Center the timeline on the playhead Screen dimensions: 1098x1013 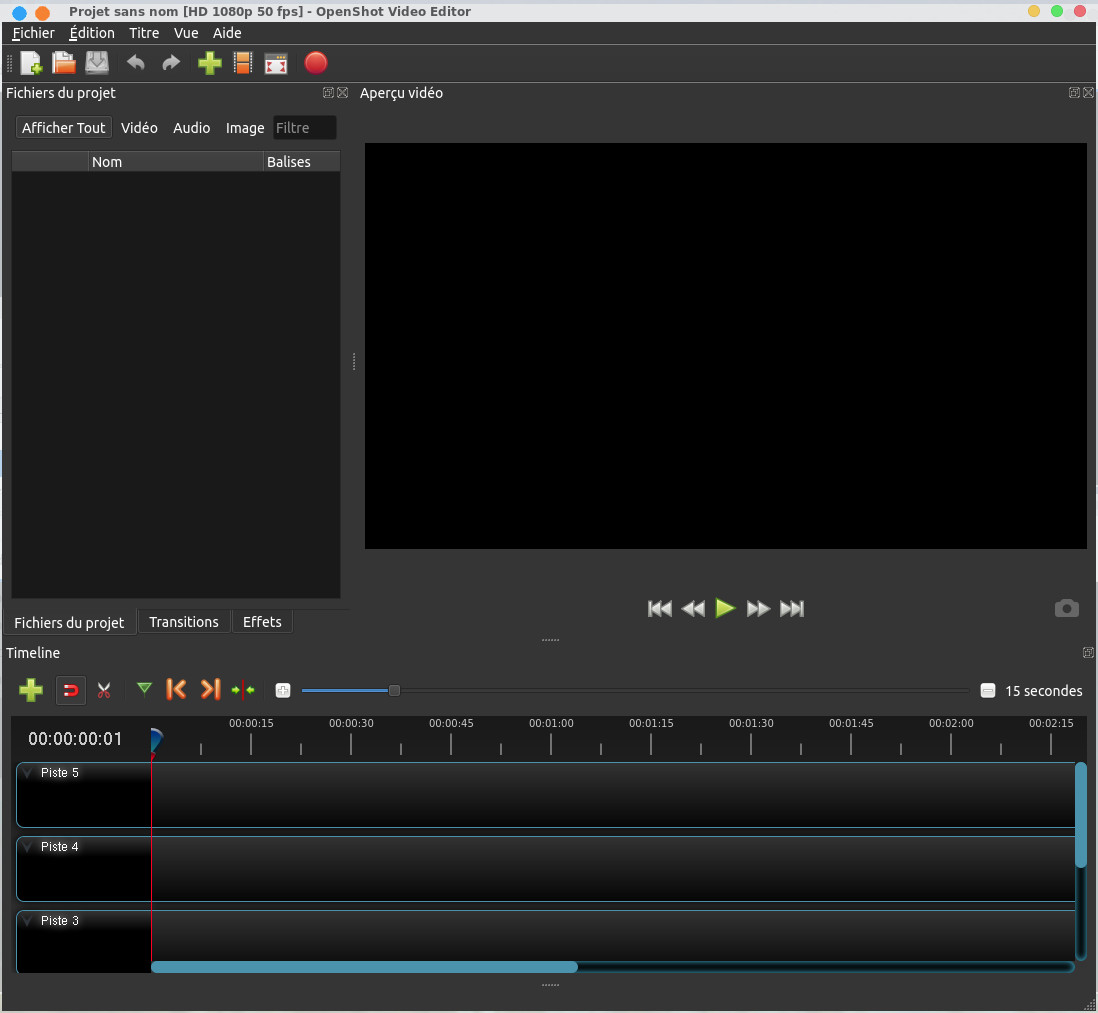tap(243, 690)
